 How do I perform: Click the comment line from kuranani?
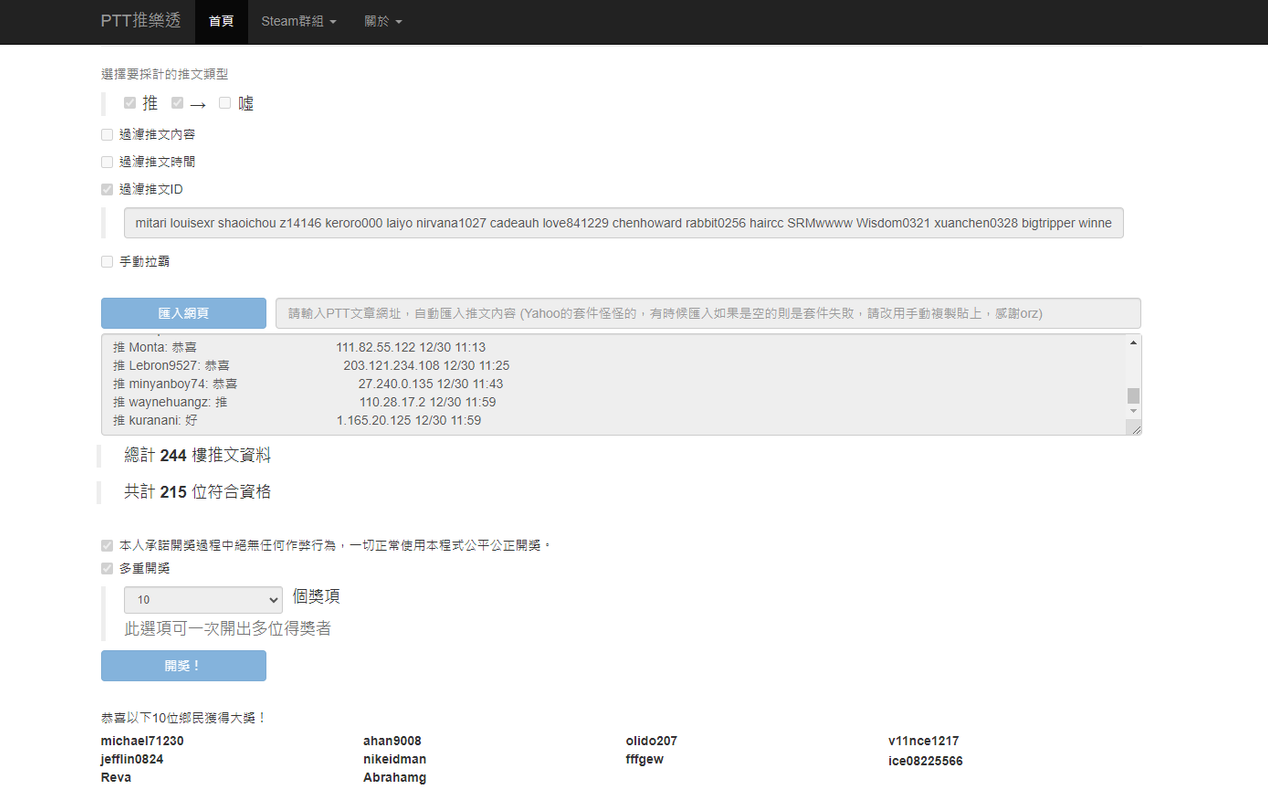pos(297,421)
